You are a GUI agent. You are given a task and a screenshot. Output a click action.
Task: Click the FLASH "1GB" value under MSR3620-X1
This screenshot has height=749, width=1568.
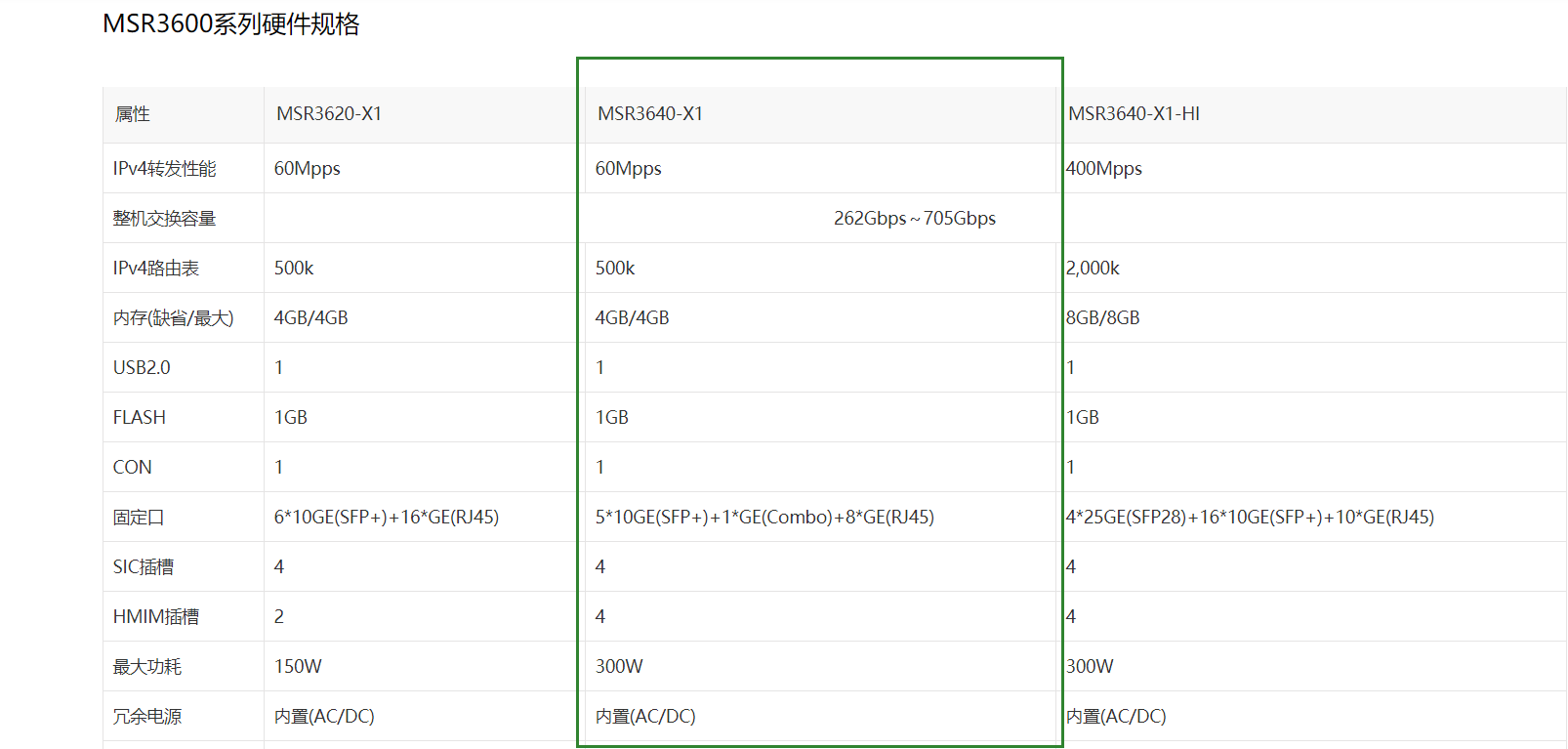coord(291,418)
